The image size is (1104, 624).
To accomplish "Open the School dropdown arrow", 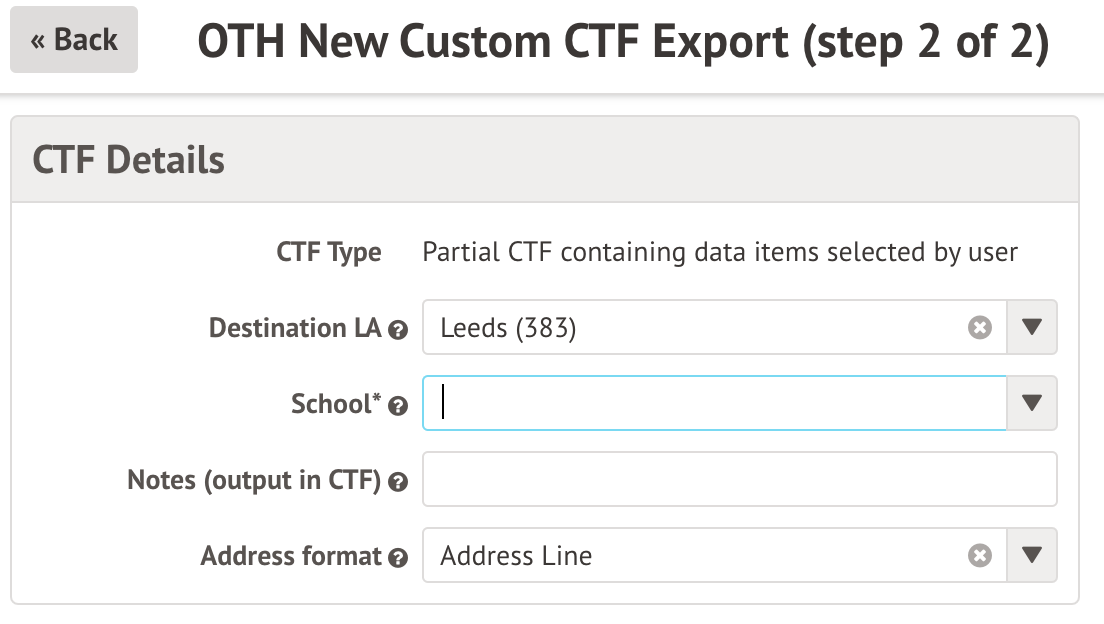I will pos(1032,404).
